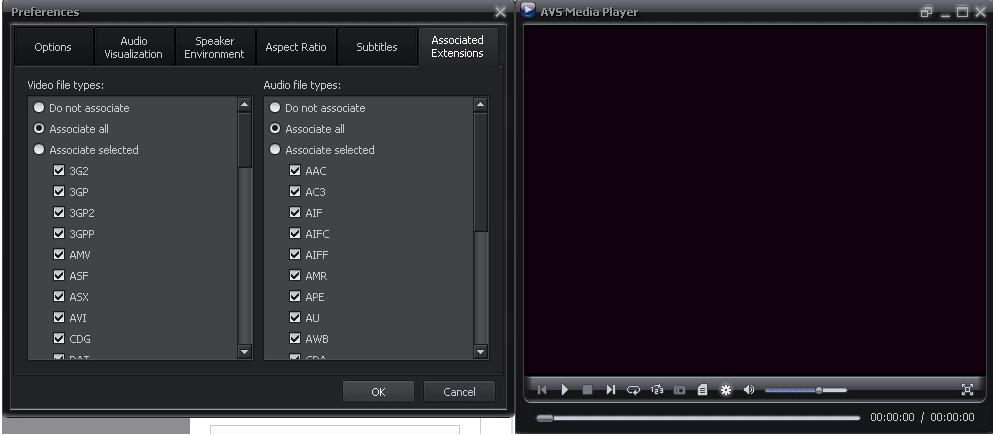Click the compact mode button in the player title bar

click(927, 12)
